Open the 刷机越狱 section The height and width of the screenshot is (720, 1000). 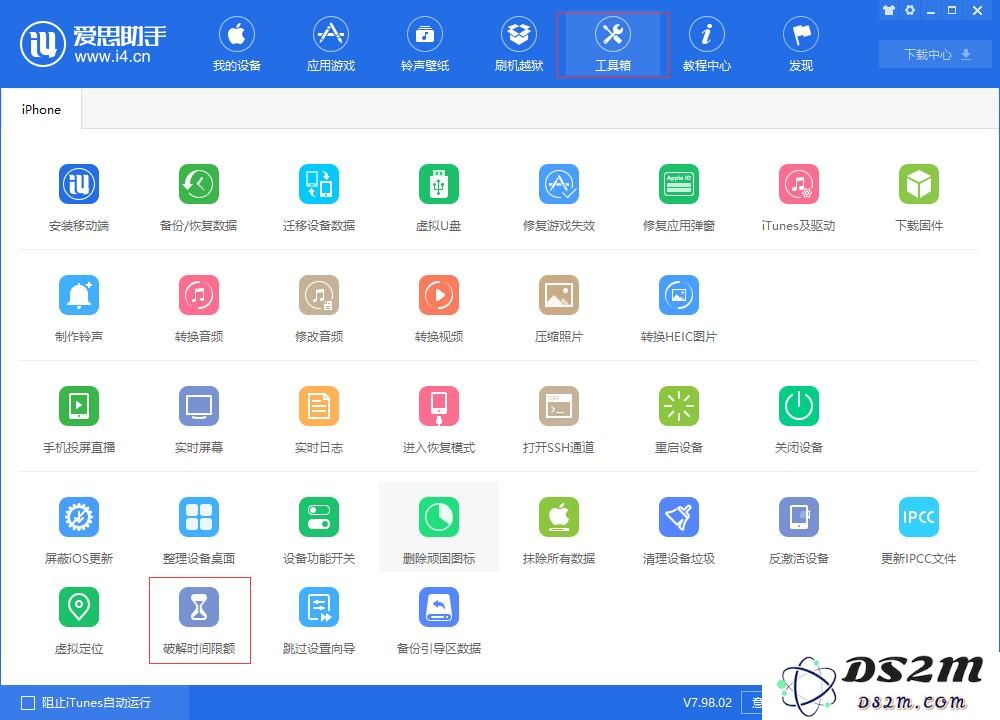pos(518,45)
